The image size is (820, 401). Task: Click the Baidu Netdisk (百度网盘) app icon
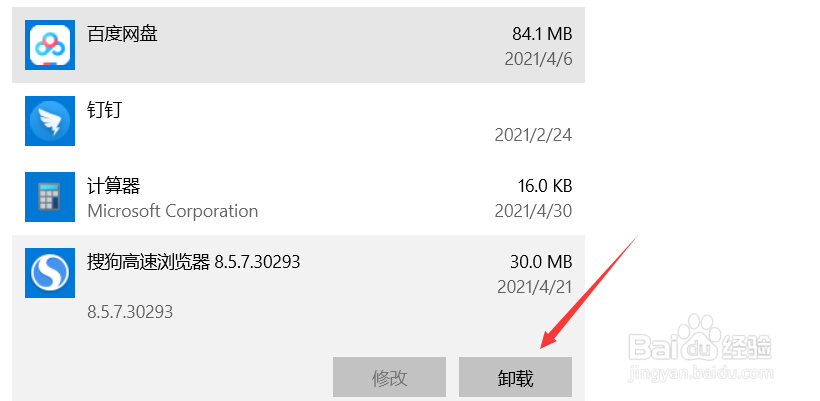pyautogui.click(x=50, y=43)
